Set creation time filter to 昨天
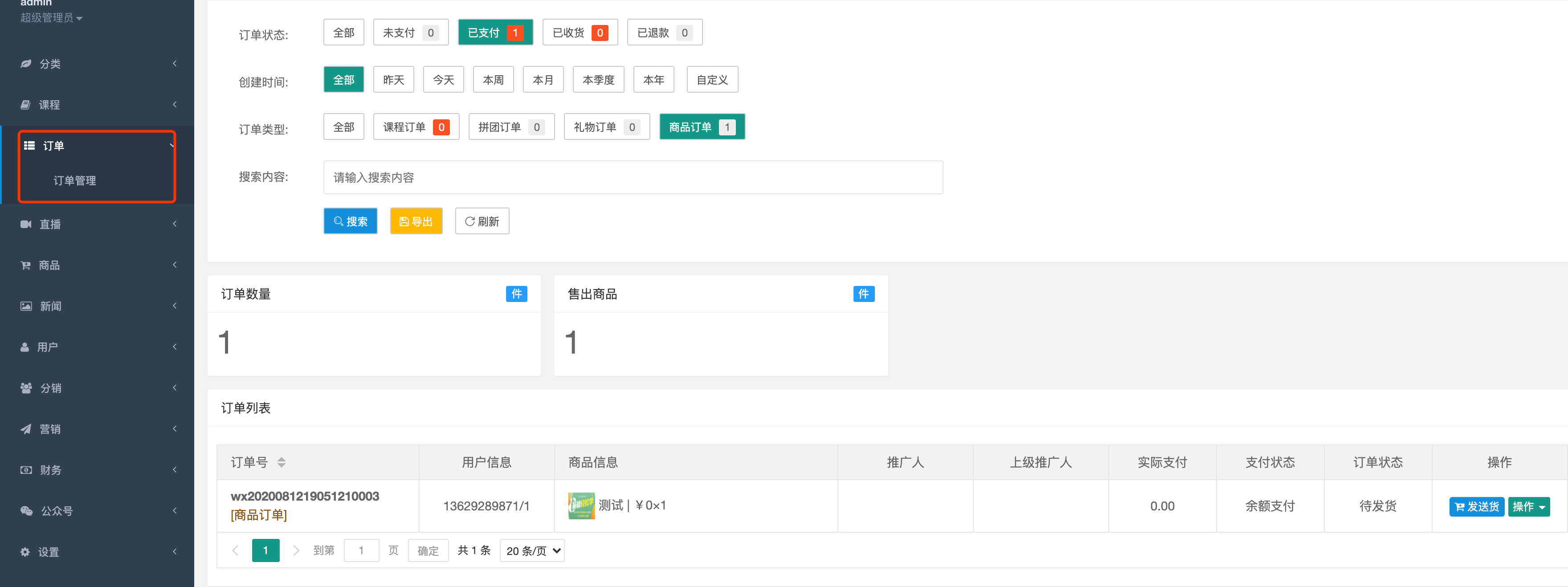Image resolution: width=1568 pixels, height=587 pixels. (394, 80)
